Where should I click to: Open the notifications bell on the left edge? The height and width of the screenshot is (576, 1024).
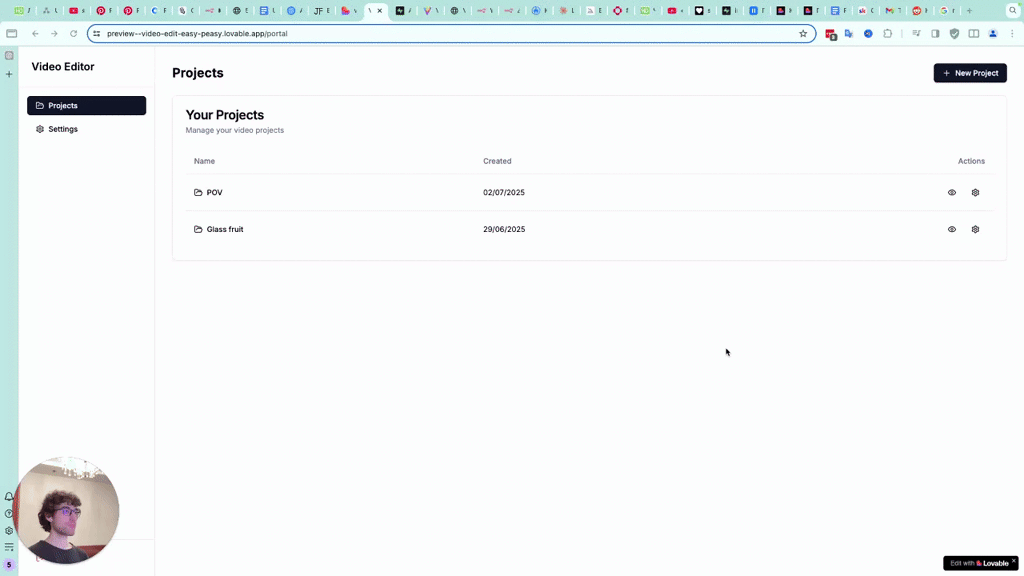click(9, 496)
